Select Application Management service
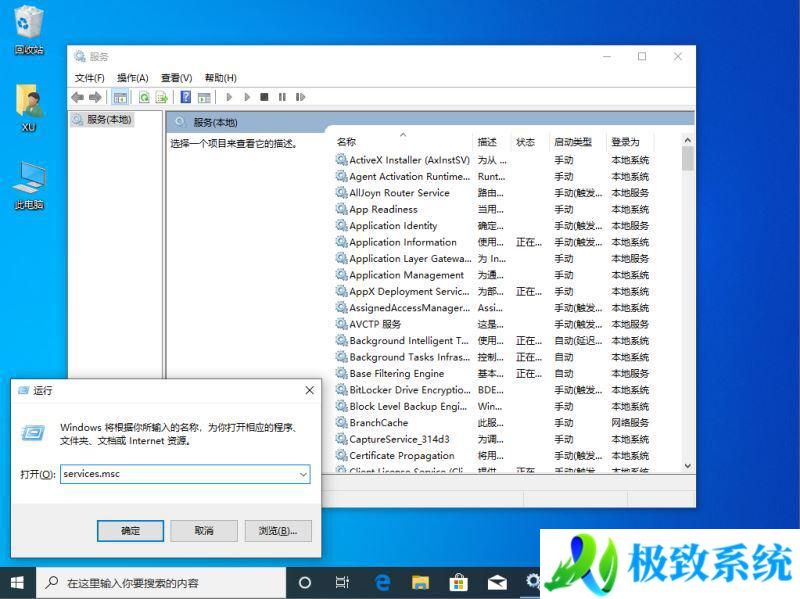This screenshot has width=800, height=599. click(x=492, y=275)
